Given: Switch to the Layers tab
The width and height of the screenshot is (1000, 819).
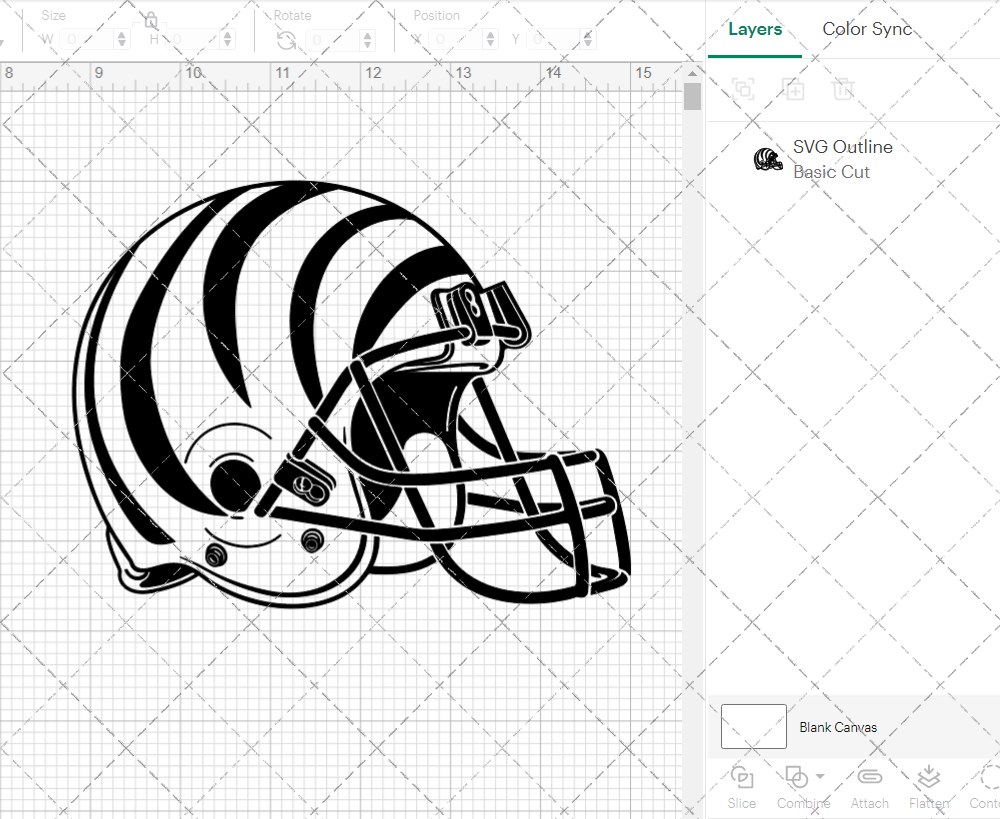Looking at the screenshot, I should (755, 29).
